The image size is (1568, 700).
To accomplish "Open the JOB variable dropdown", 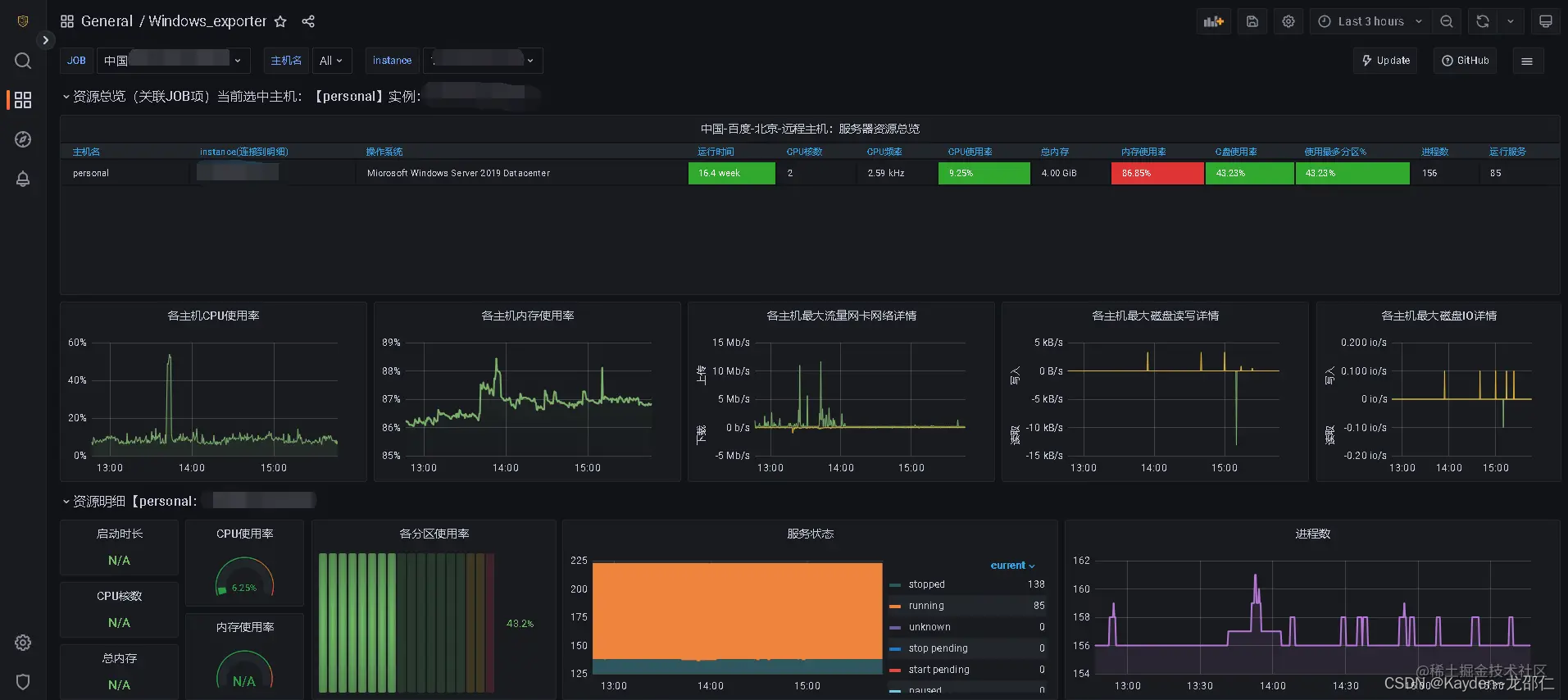I will [173, 61].
